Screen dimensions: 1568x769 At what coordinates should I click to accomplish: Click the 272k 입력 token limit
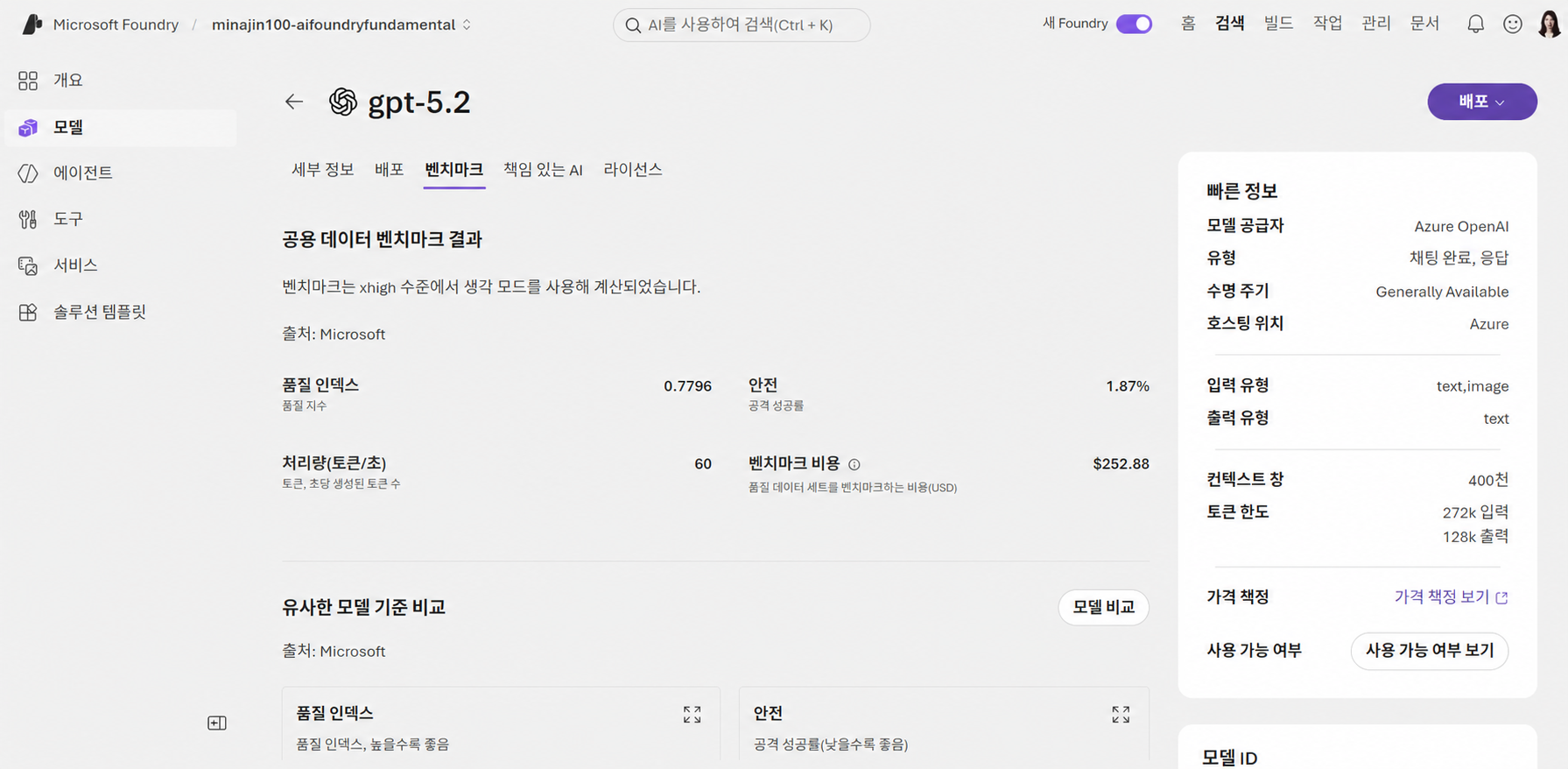coord(1475,512)
